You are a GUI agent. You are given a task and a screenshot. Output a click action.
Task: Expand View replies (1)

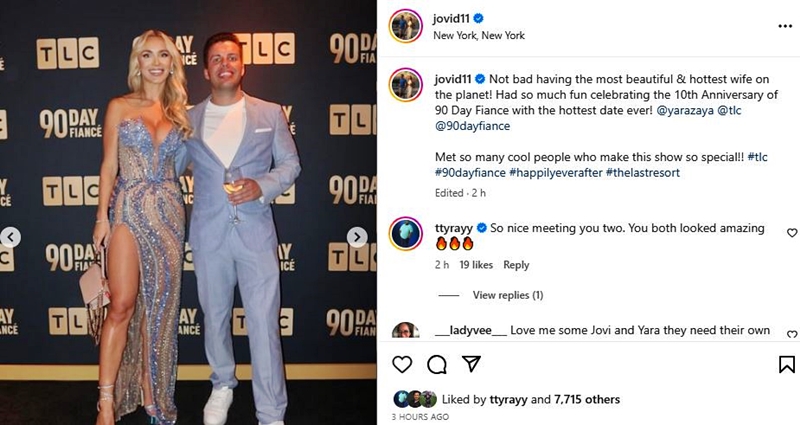tap(508, 295)
